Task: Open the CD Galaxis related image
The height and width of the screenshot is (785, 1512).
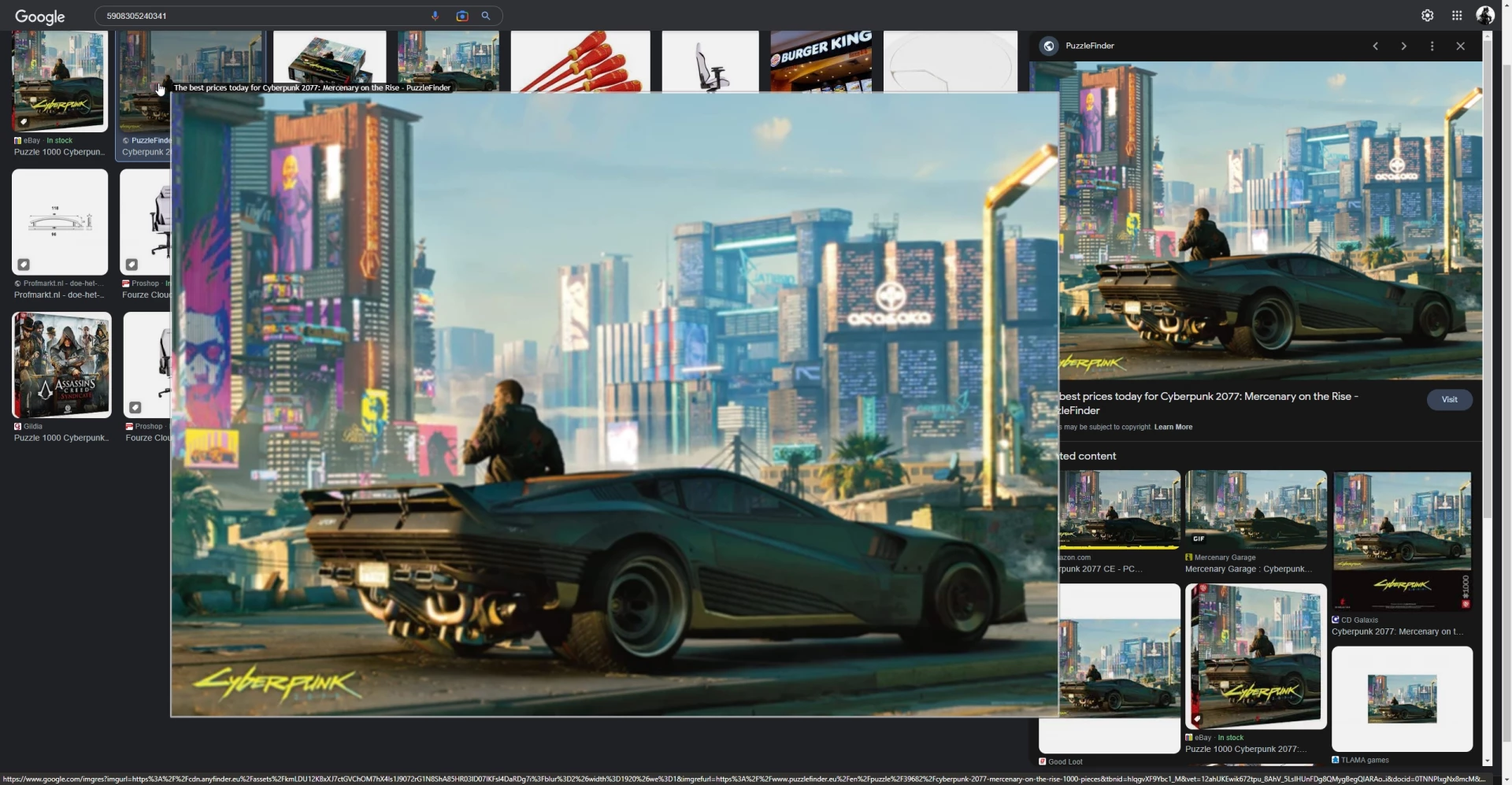Action: (x=1402, y=541)
